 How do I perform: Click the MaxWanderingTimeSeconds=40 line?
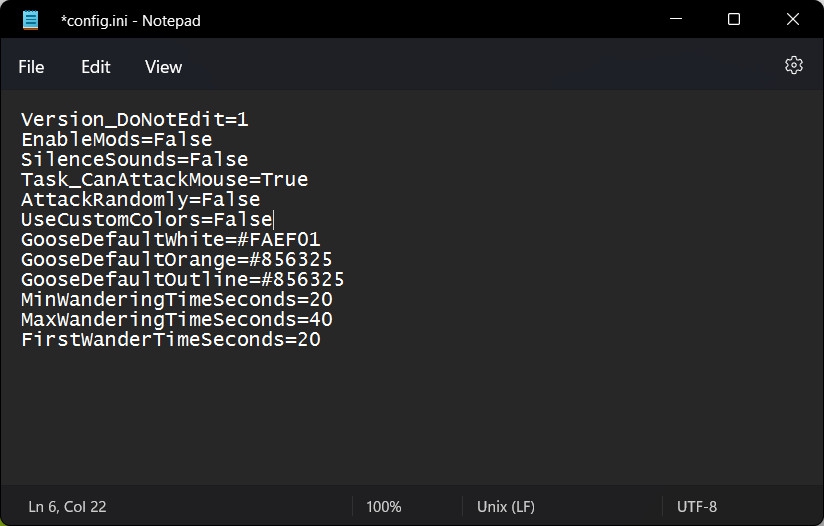[176, 320]
